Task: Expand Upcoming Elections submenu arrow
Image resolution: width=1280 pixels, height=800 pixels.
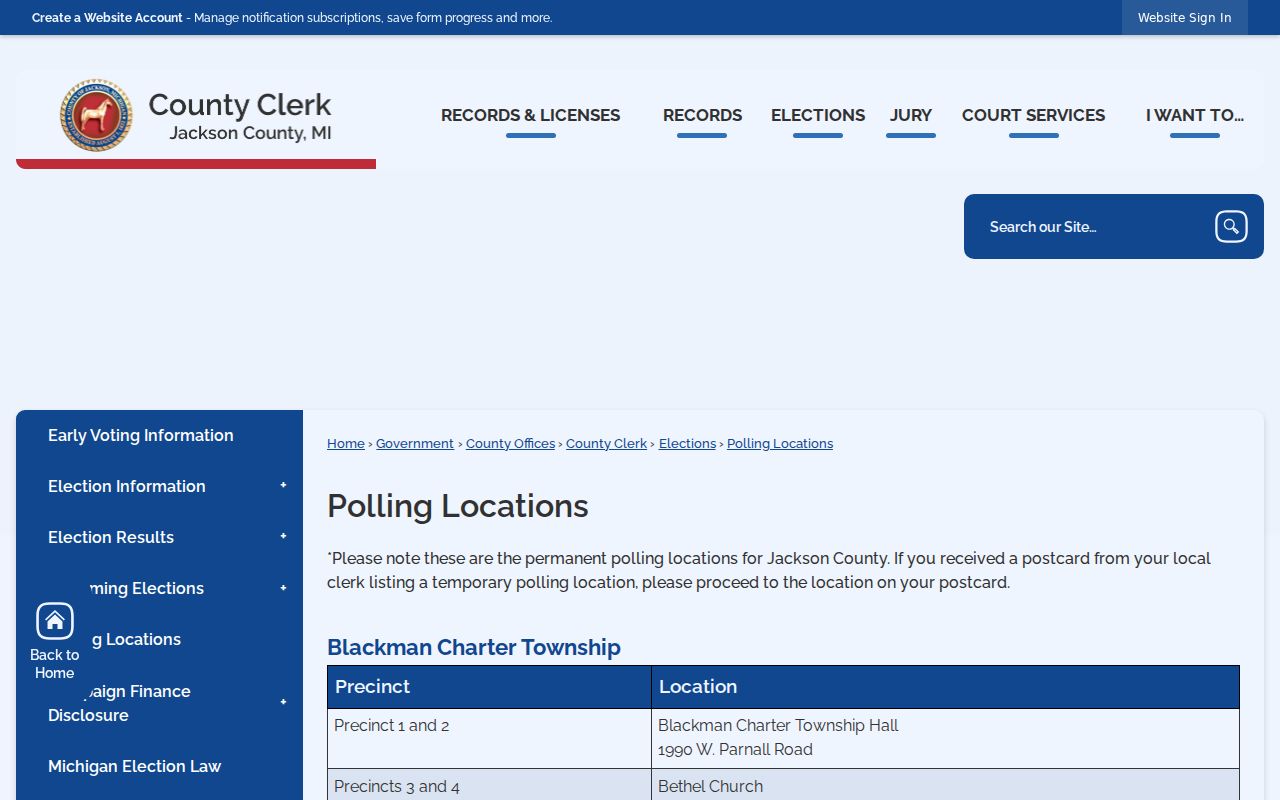Action: click(283, 588)
